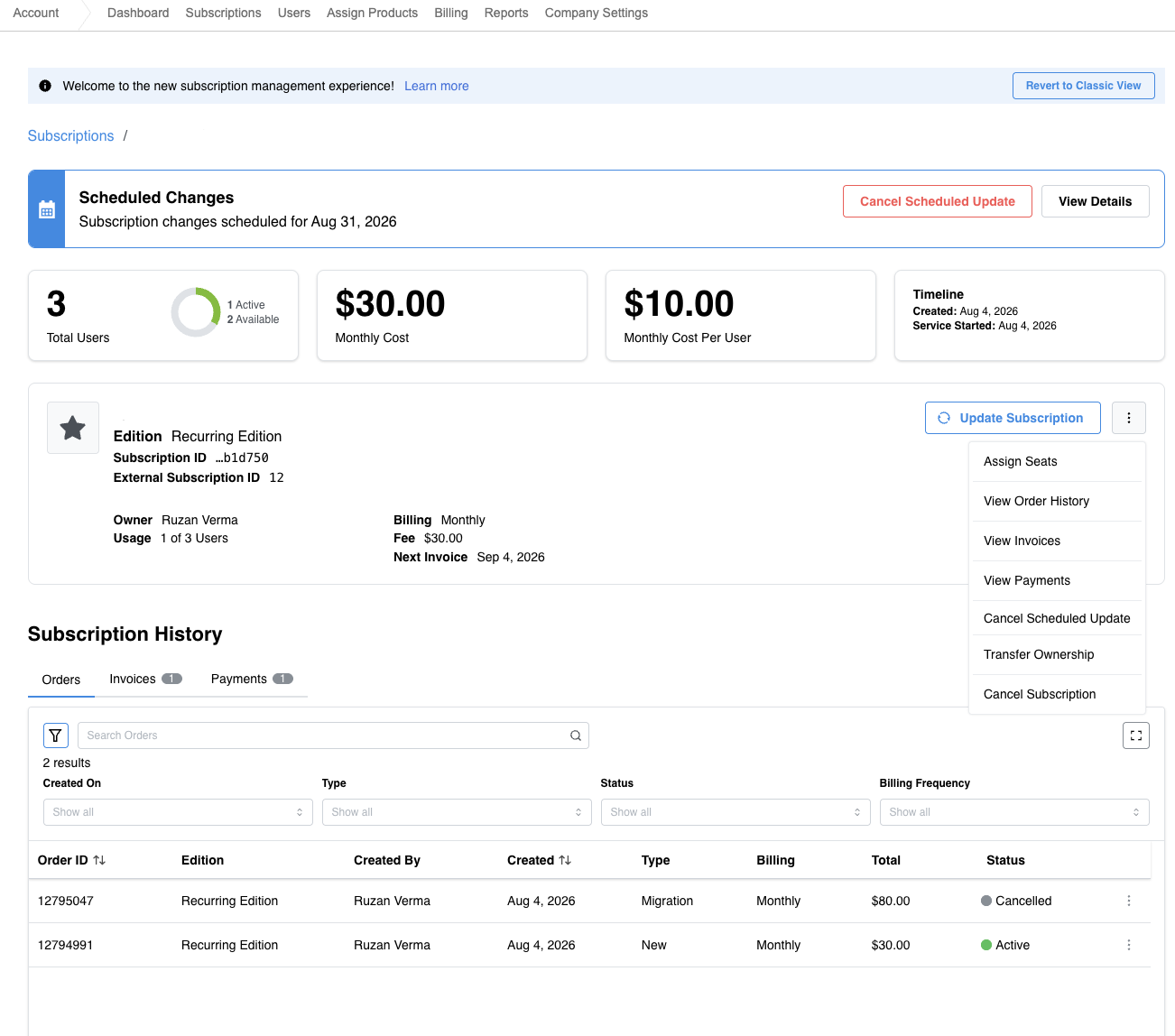This screenshot has width=1175, height=1036.
Task: Open the Type filter dropdown
Action: [x=457, y=812]
